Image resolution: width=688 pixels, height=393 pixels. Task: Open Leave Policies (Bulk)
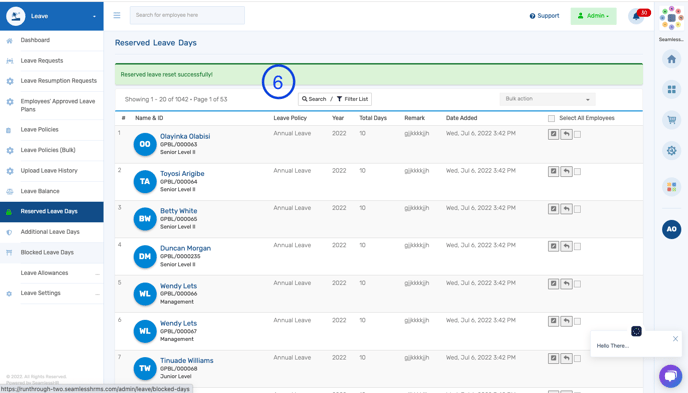[x=48, y=150]
